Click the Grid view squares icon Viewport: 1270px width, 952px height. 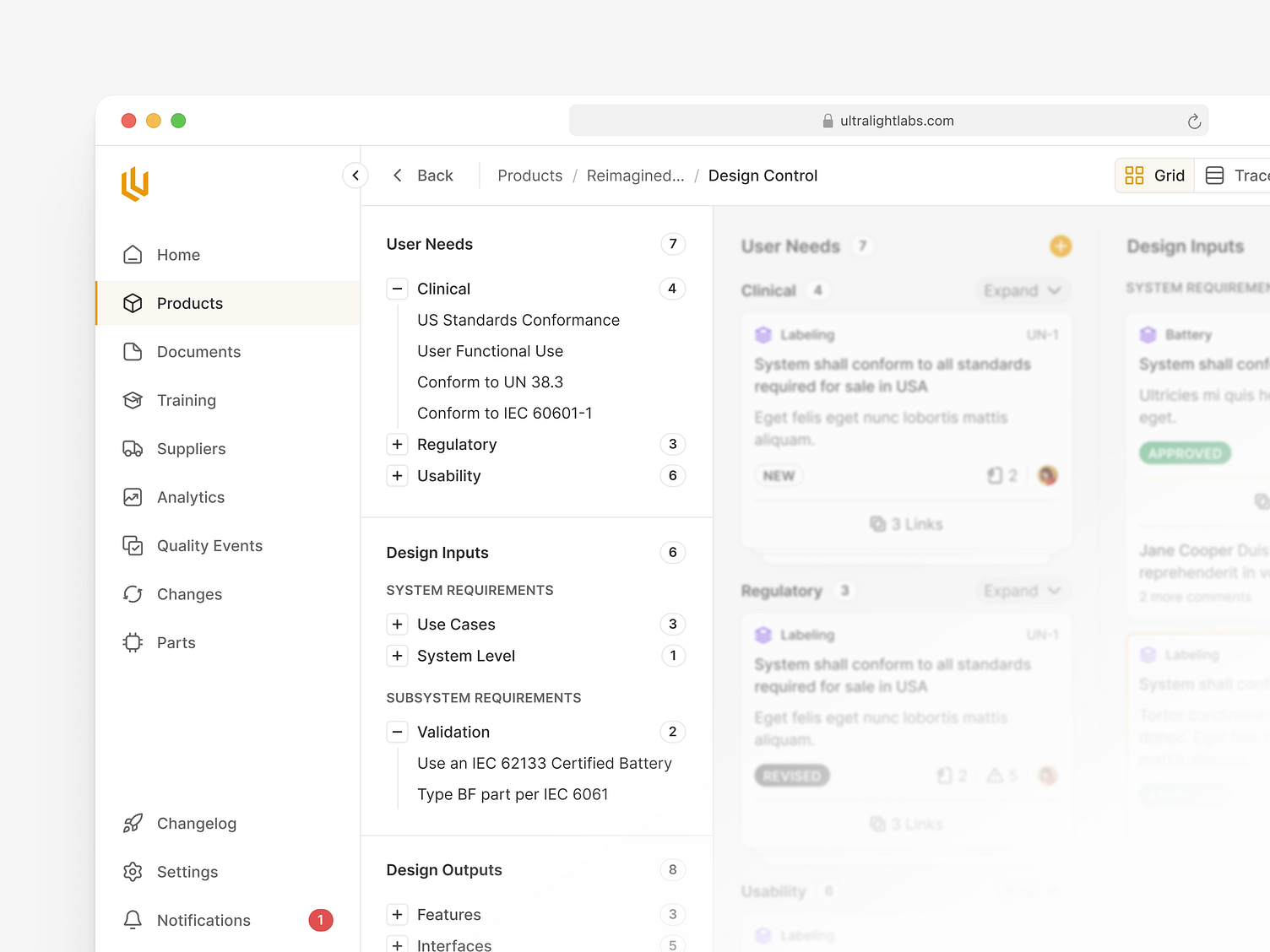click(x=1134, y=176)
